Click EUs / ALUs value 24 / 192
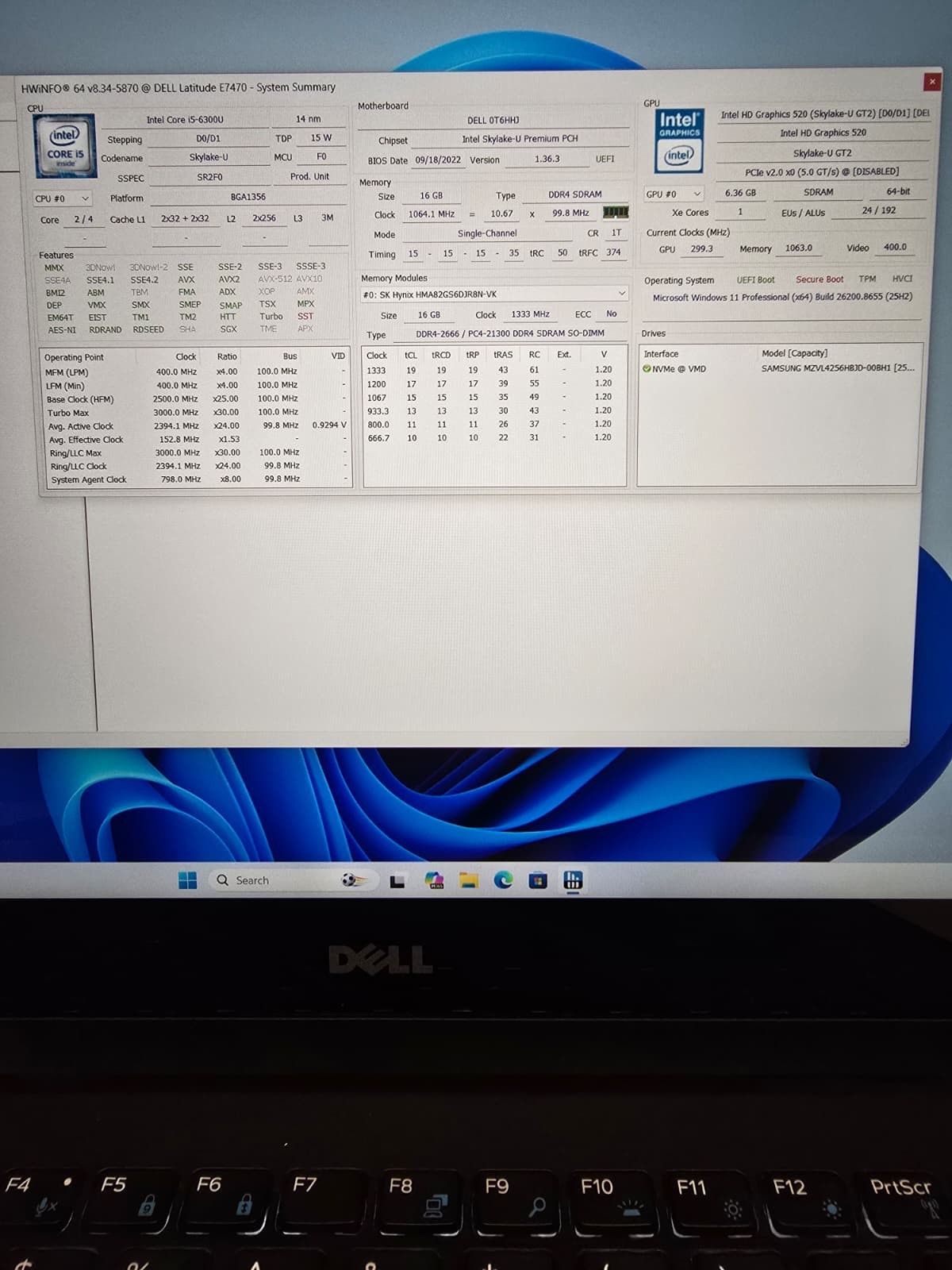The height and width of the screenshot is (1270, 952). coord(878,211)
